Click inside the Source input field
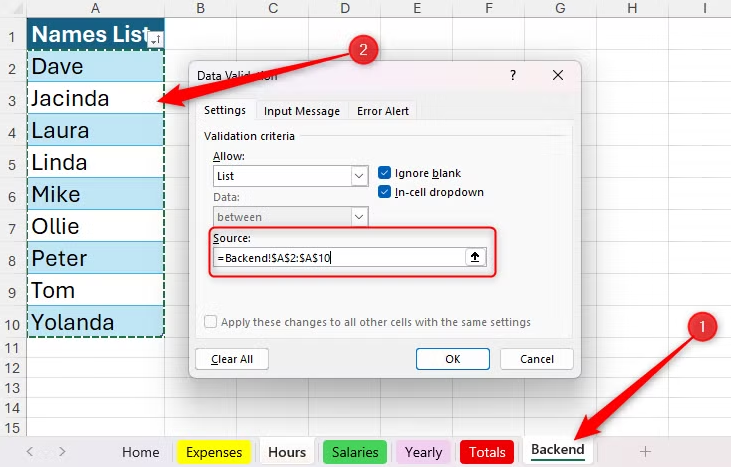Screen dimensions: 731x467 pyautogui.click(x=339, y=257)
